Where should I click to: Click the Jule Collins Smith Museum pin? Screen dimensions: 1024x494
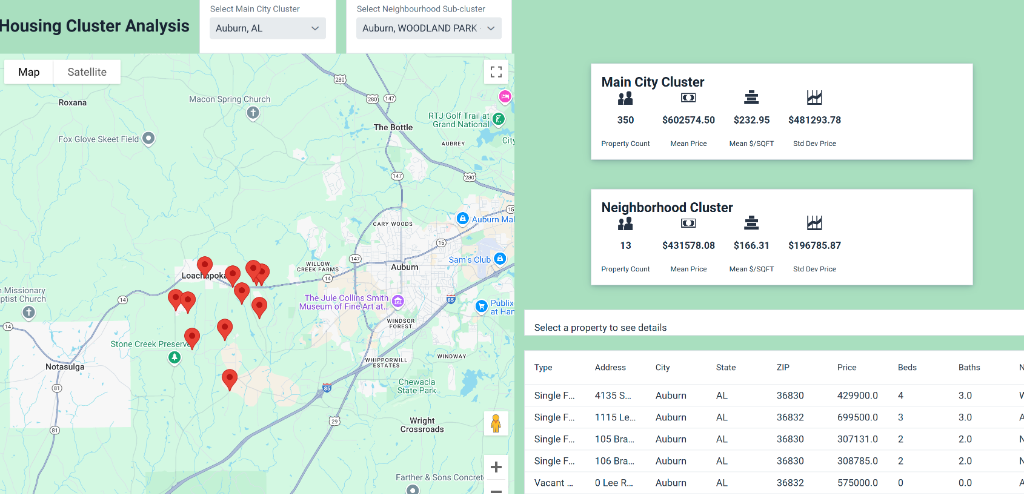[x=398, y=302]
